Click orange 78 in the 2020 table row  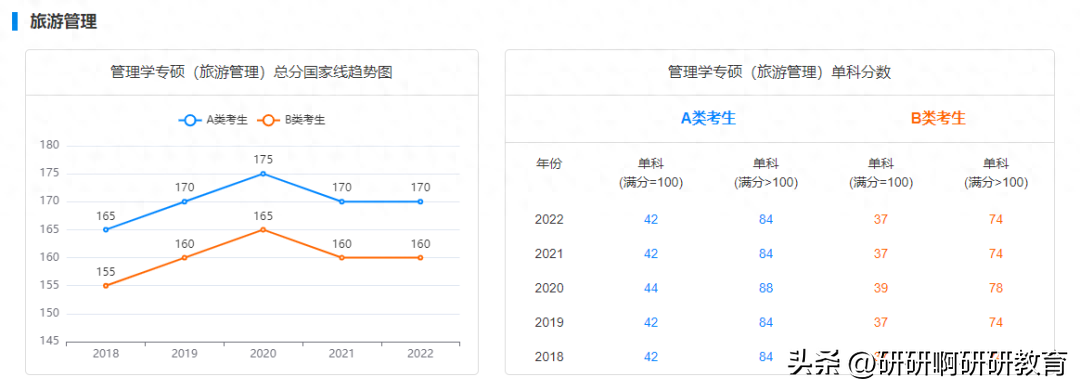point(995,288)
